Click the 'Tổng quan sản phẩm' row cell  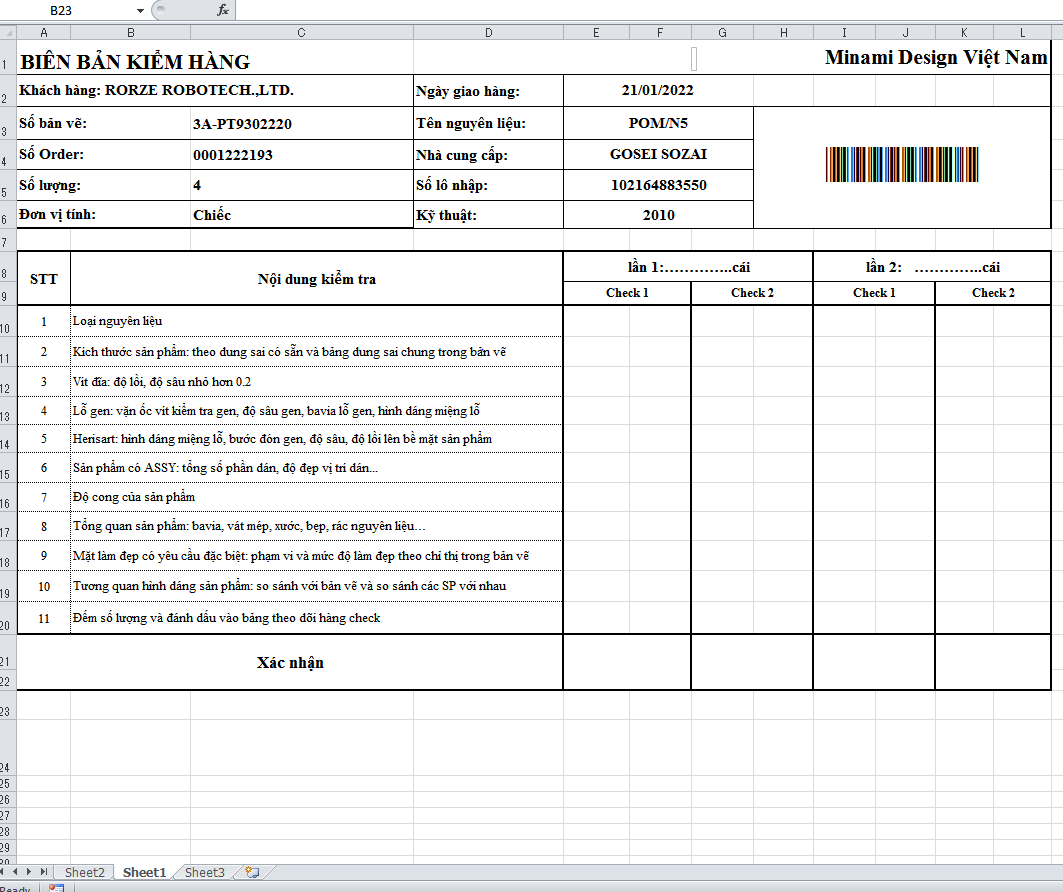point(317,526)
